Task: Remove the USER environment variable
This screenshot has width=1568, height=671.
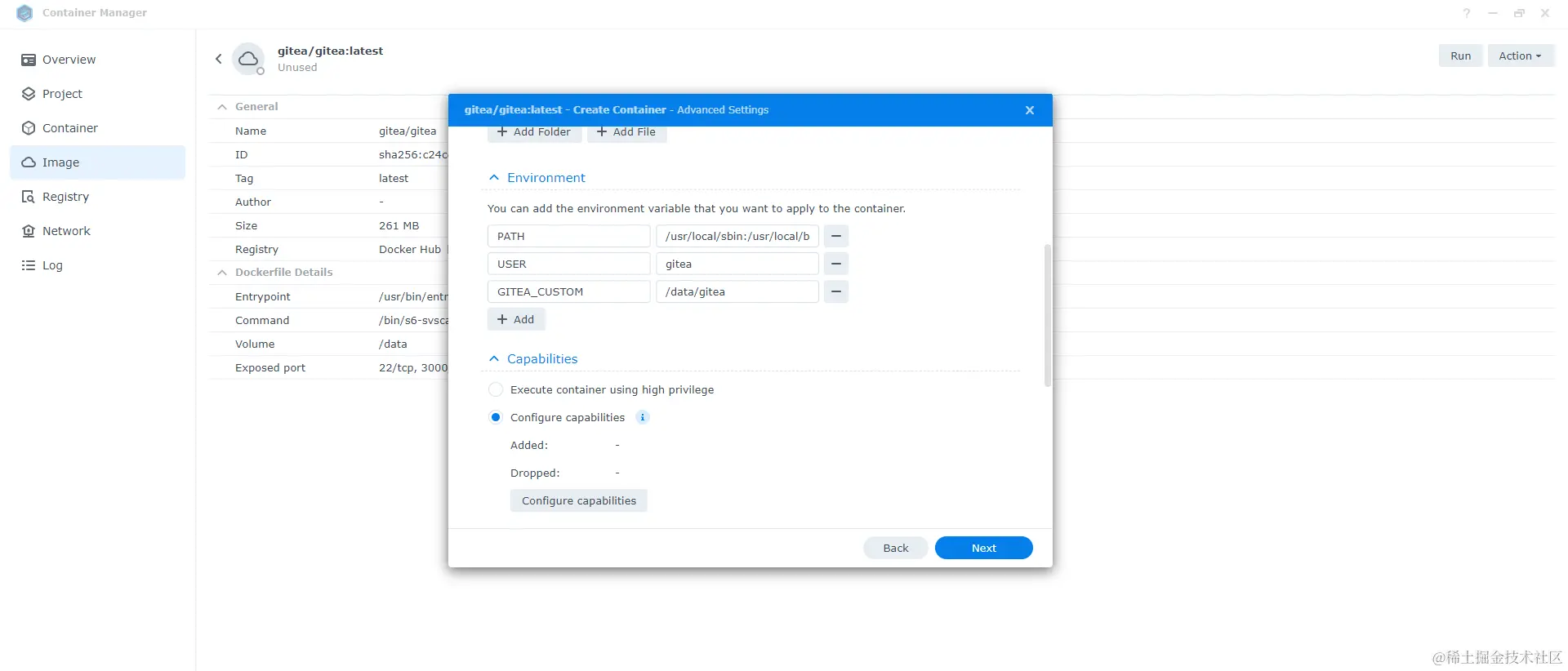Action: (x=835, y=264)
